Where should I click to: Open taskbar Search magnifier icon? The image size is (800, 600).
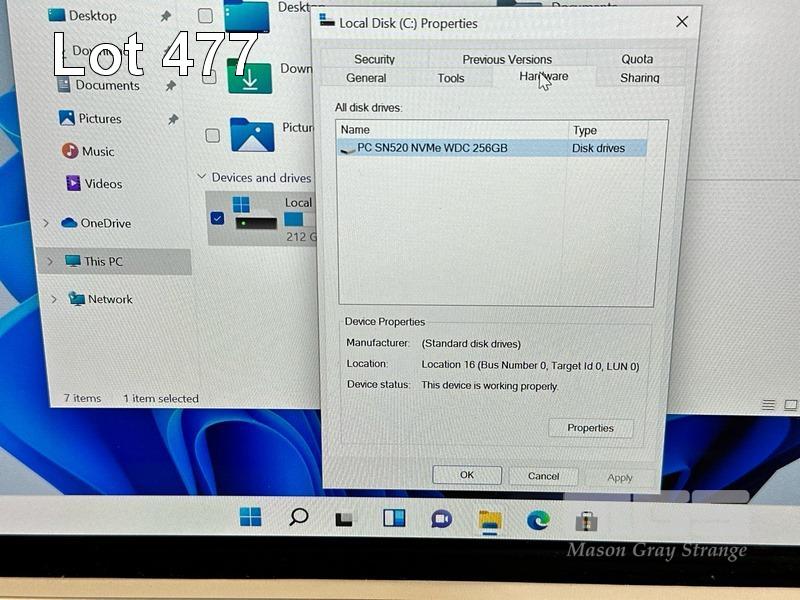pyautogui.click(x=298, y=517)
